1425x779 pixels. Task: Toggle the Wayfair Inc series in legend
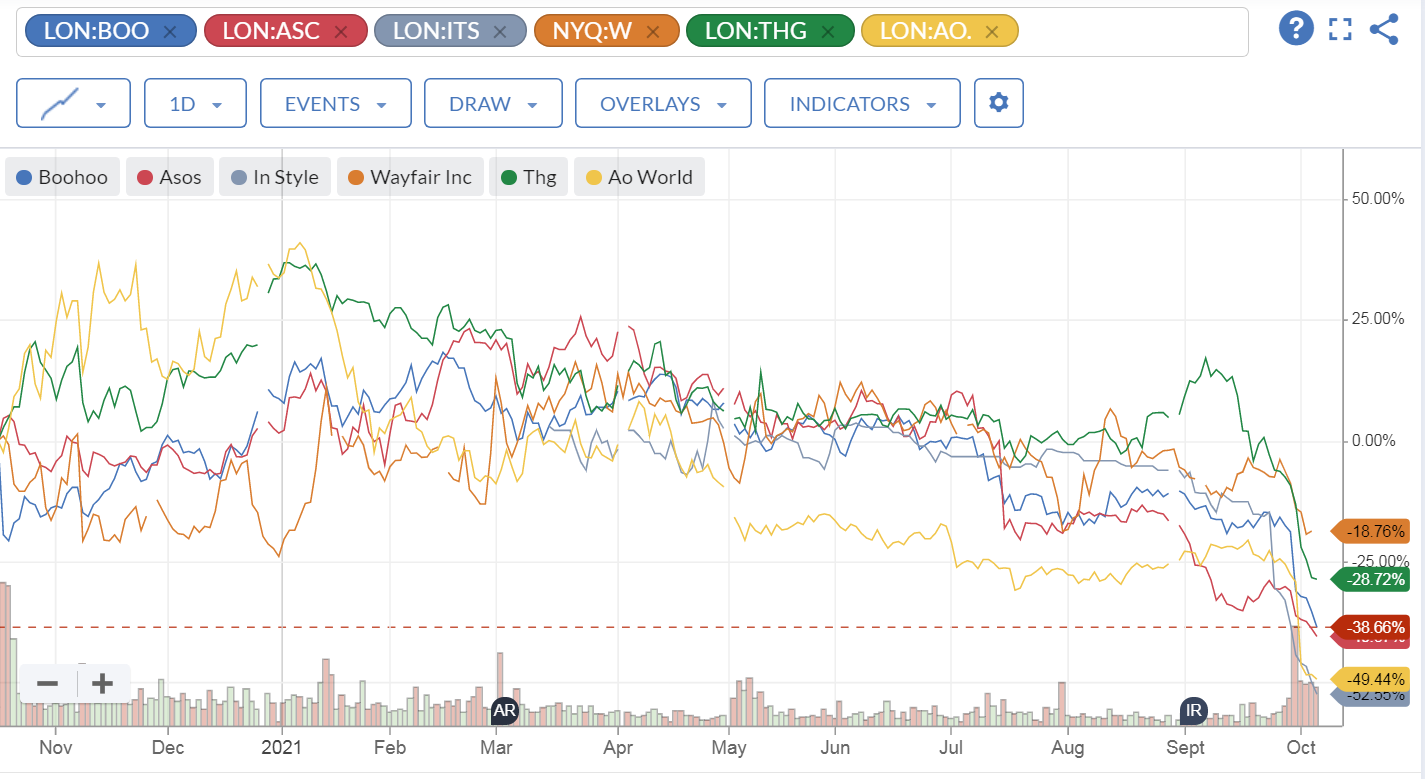(x=410, y=177)
